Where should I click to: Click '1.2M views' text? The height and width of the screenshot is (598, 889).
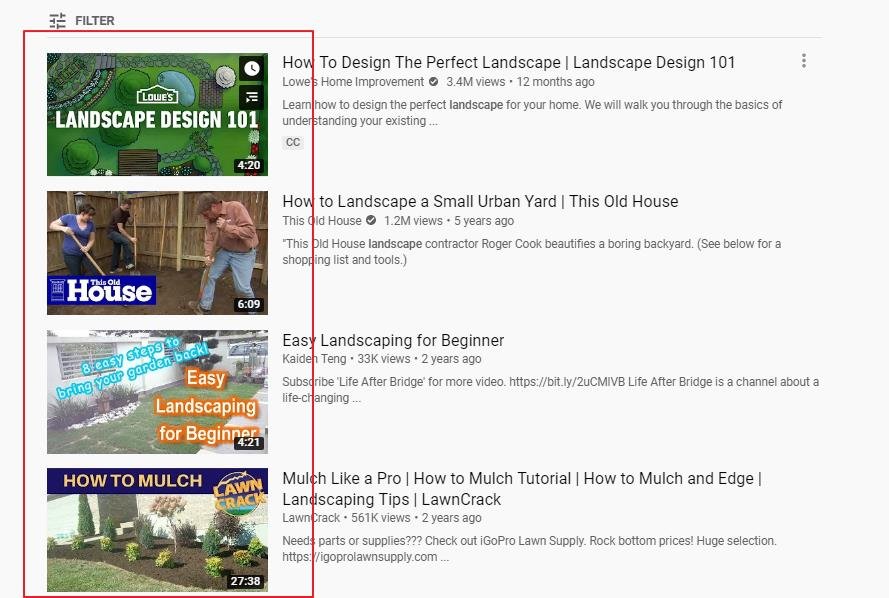[413, 220]
